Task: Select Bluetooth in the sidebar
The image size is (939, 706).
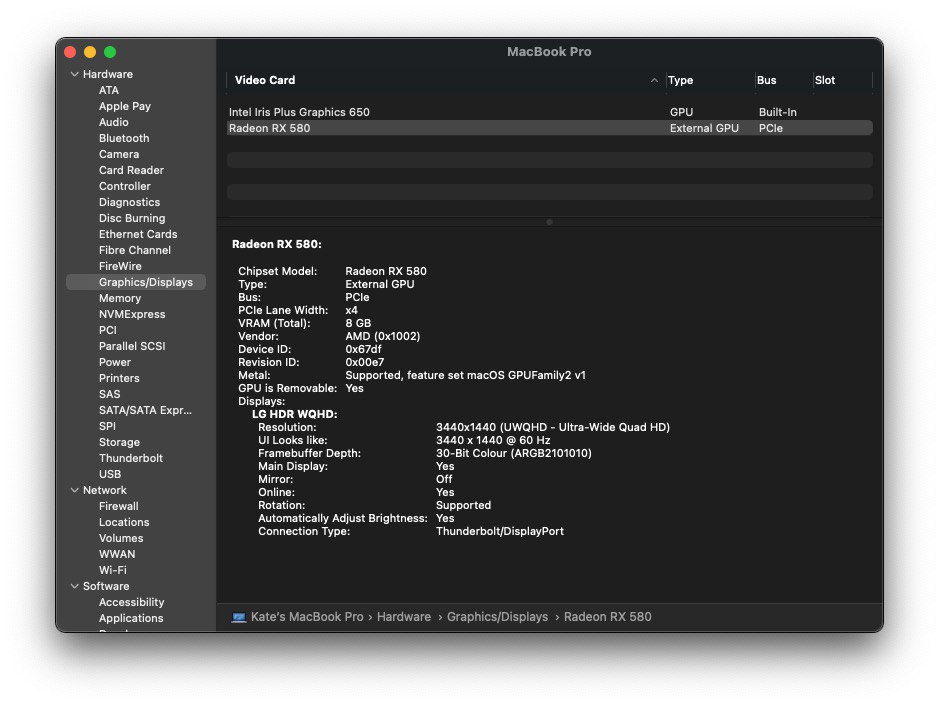Action: tap(124, 138)
